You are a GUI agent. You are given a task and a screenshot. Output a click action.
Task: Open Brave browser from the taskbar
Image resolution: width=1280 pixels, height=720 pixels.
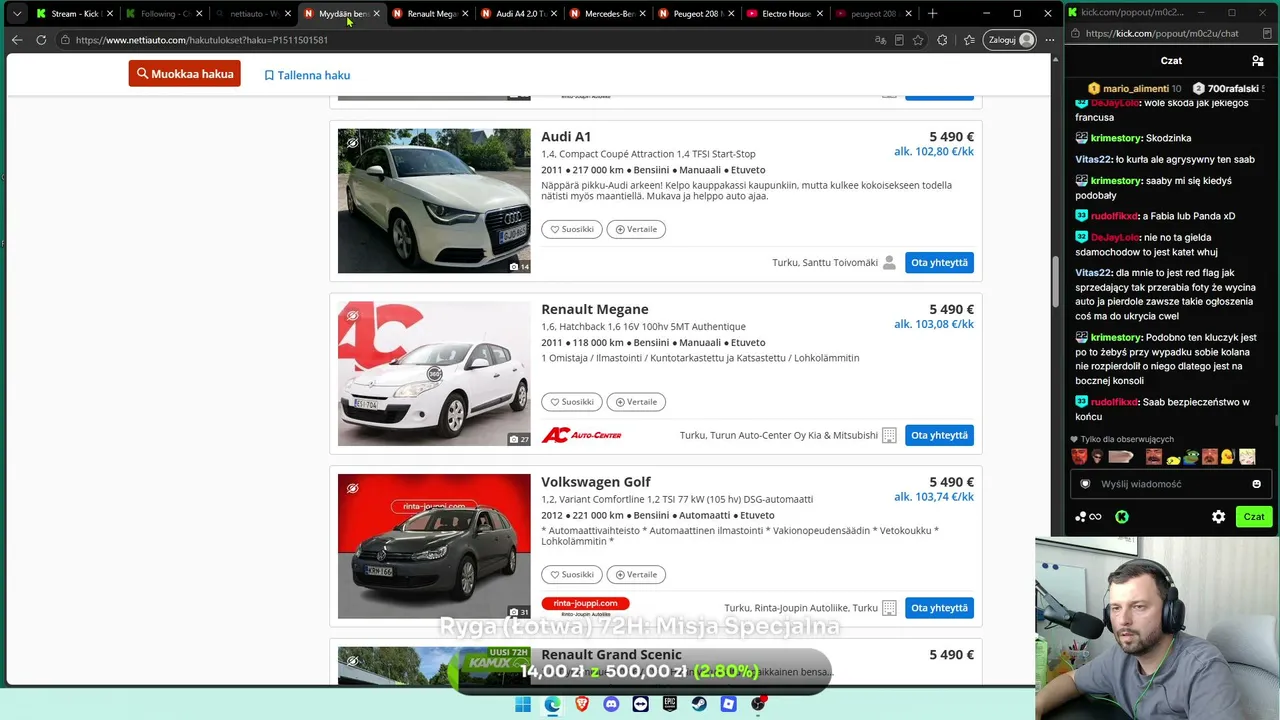pyautogui.click(x=582, y=704)
